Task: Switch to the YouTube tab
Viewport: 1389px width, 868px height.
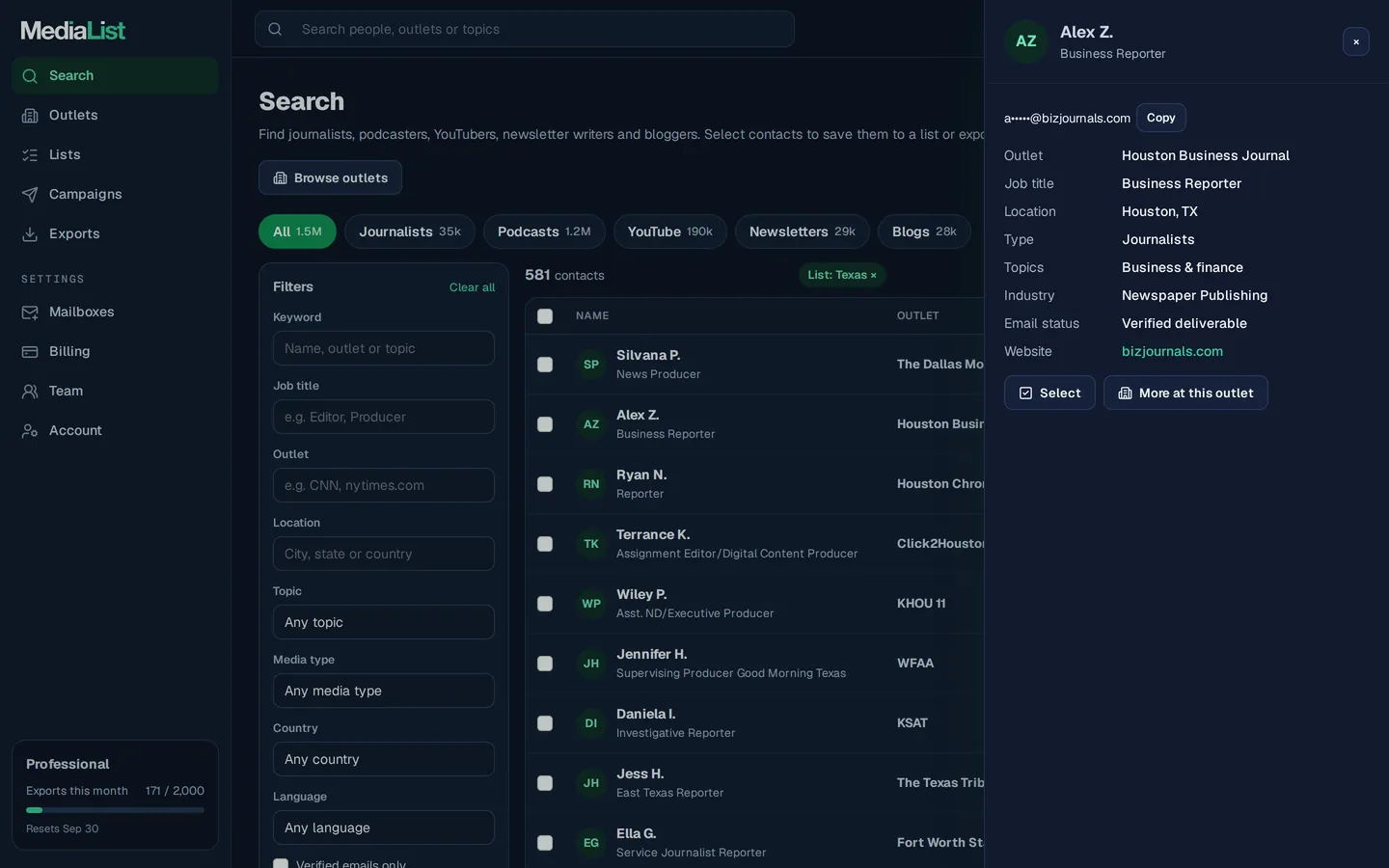Action: click(x=669, y=231)
